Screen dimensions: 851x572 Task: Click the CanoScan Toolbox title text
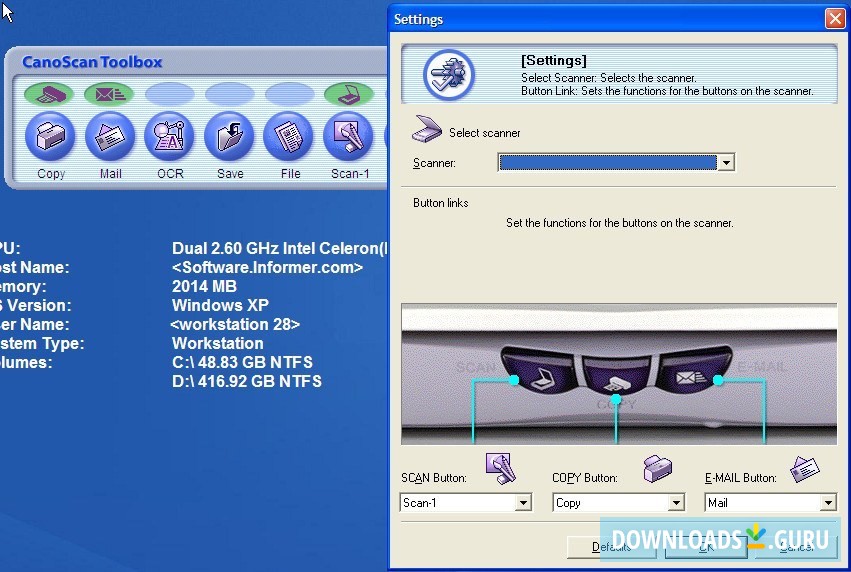tap(92, 62)
